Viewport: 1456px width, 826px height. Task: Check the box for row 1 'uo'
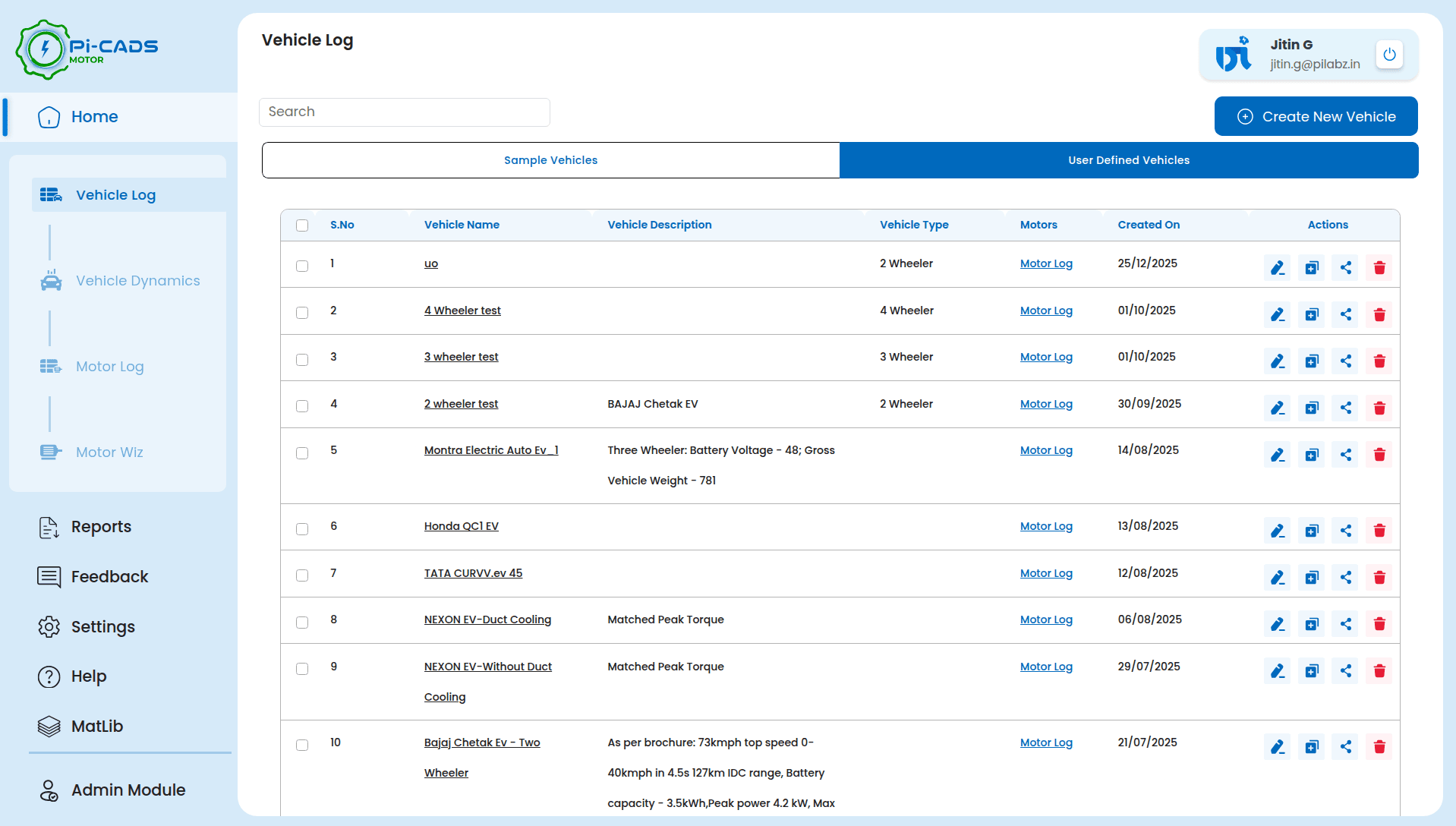[302, 266]
